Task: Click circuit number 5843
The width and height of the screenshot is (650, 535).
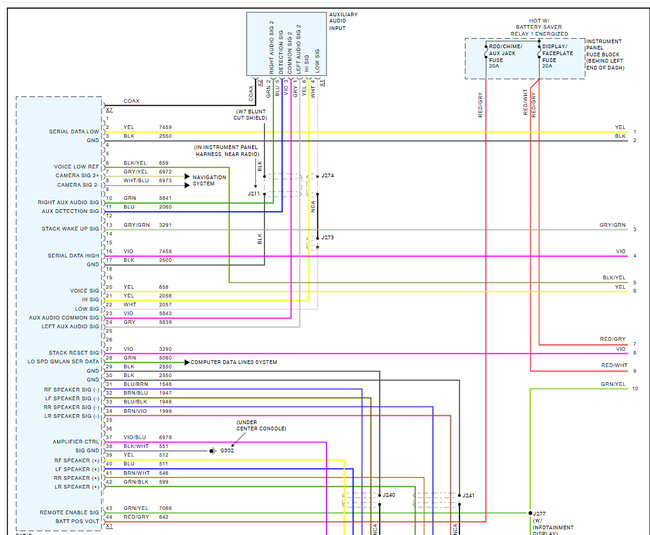Action: [x=165, y=313]
